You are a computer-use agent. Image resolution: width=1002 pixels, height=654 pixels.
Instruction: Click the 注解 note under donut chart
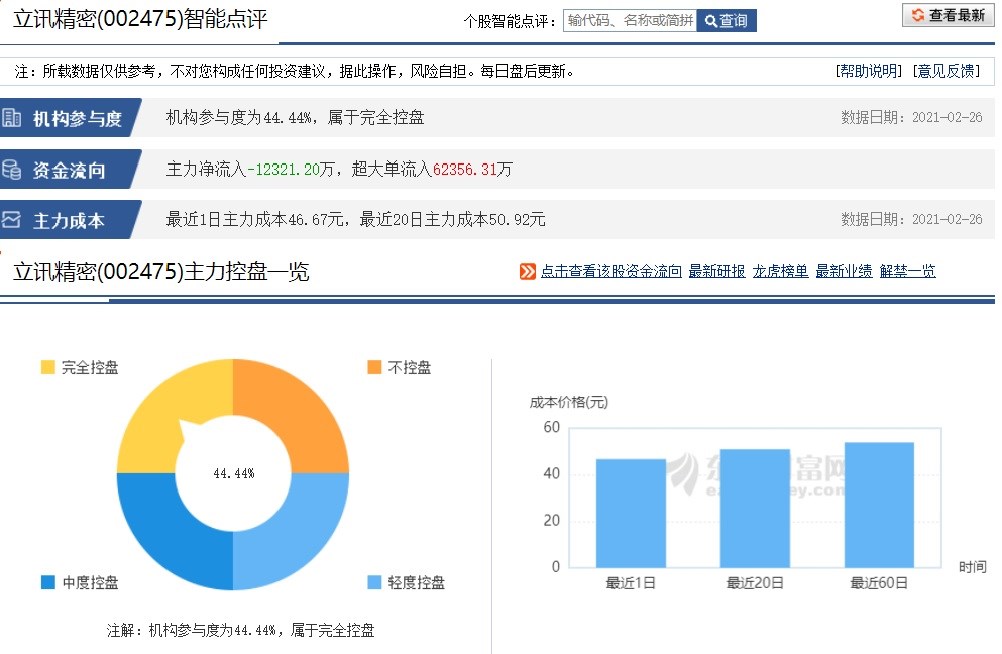pyautogui.click(x=240, y=630)
